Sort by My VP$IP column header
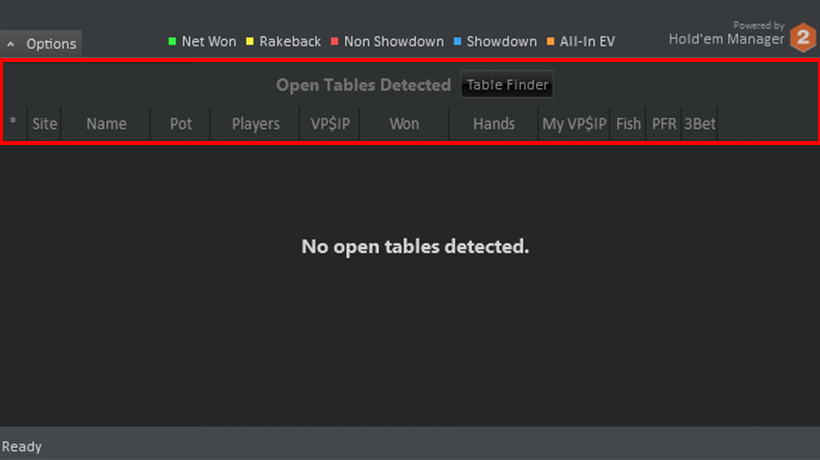Viewport: 820px width, 460px height. [x=574, y=123]
